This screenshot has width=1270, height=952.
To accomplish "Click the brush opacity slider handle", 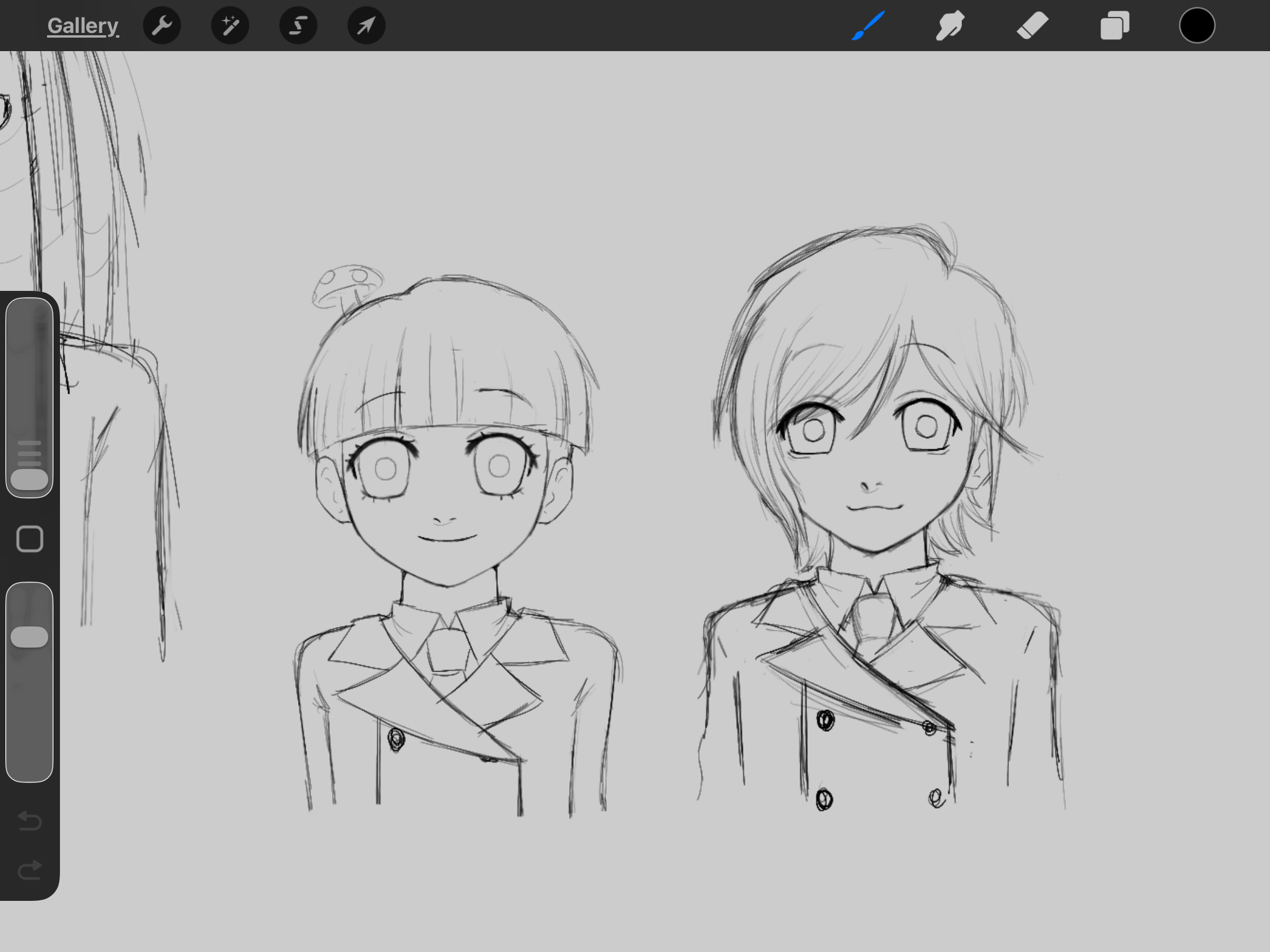I will click(x=29, y=637).
